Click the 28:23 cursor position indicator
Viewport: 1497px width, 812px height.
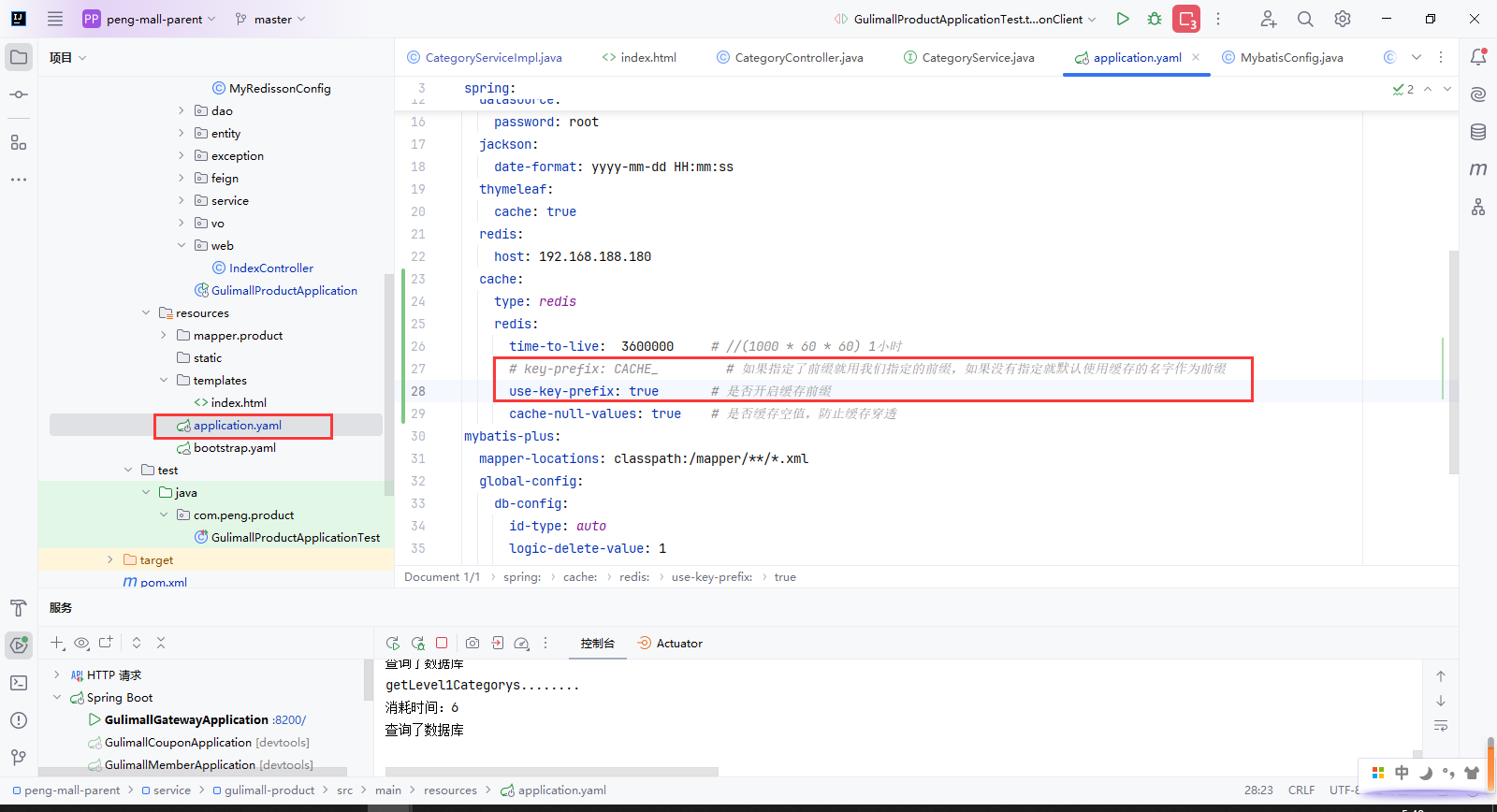tap(1258, 790)
